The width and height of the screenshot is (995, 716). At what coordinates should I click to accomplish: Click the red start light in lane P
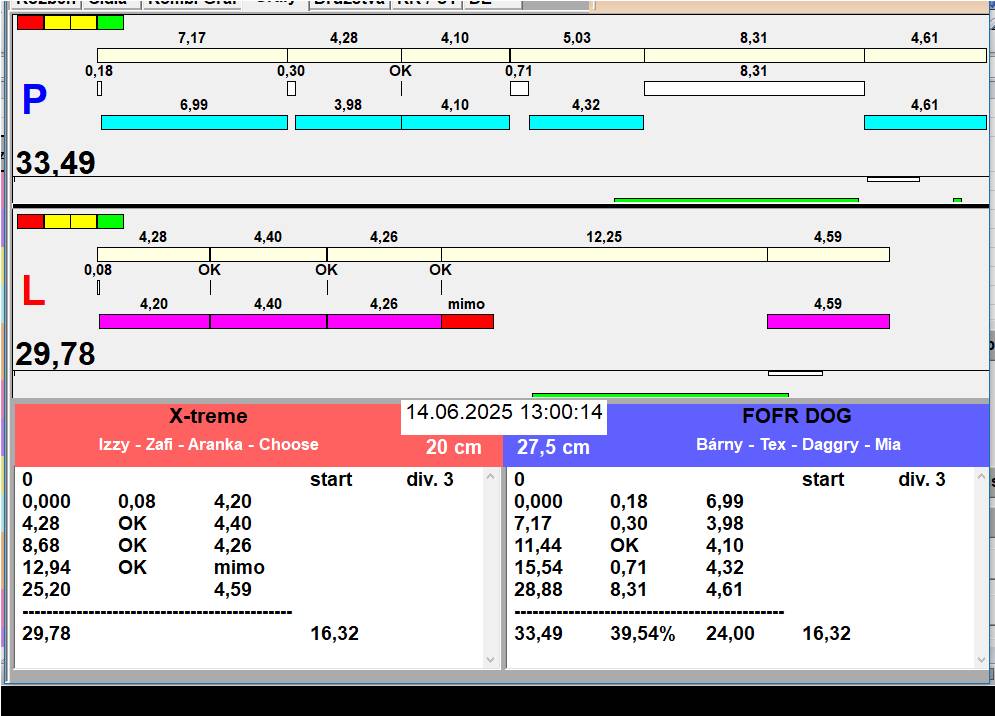[x=30, y=22]
